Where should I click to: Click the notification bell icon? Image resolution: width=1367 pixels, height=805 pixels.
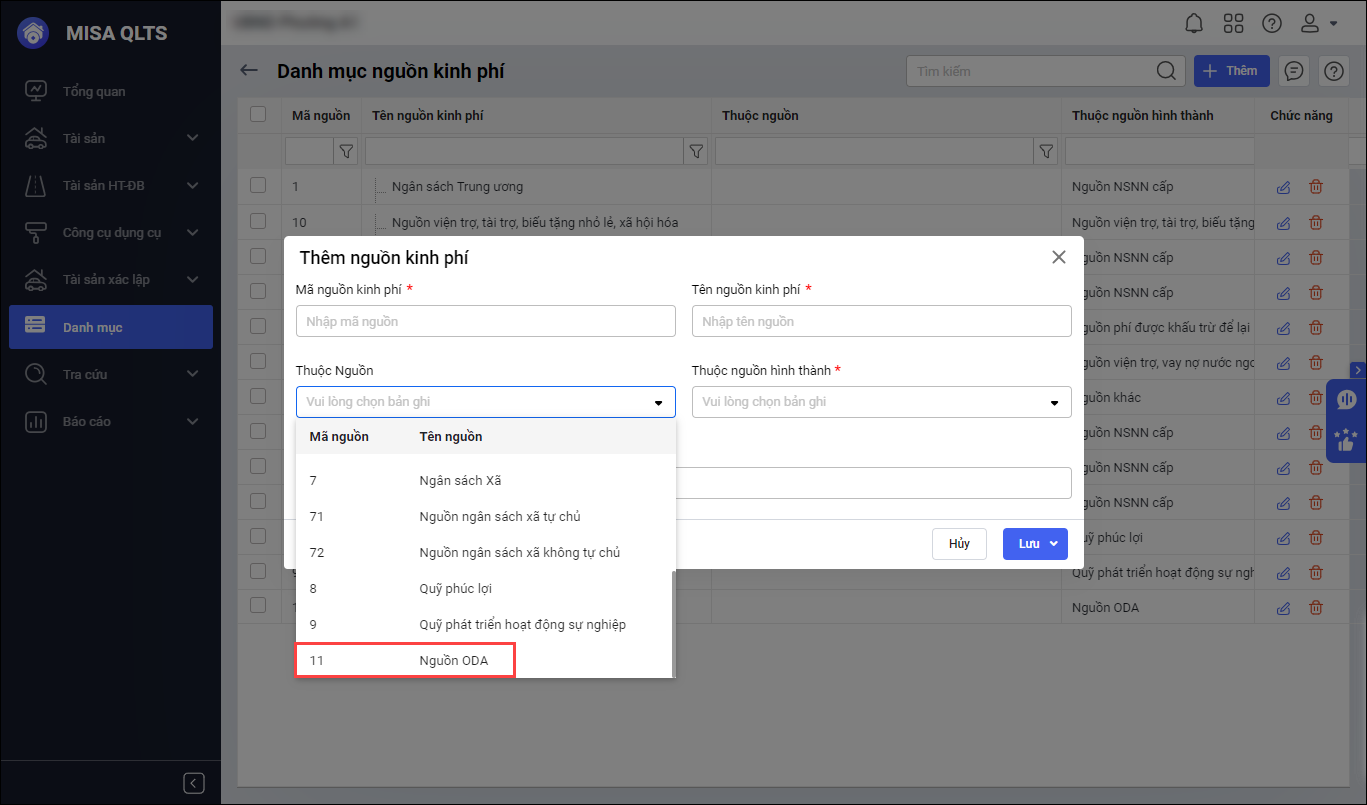1194,23
